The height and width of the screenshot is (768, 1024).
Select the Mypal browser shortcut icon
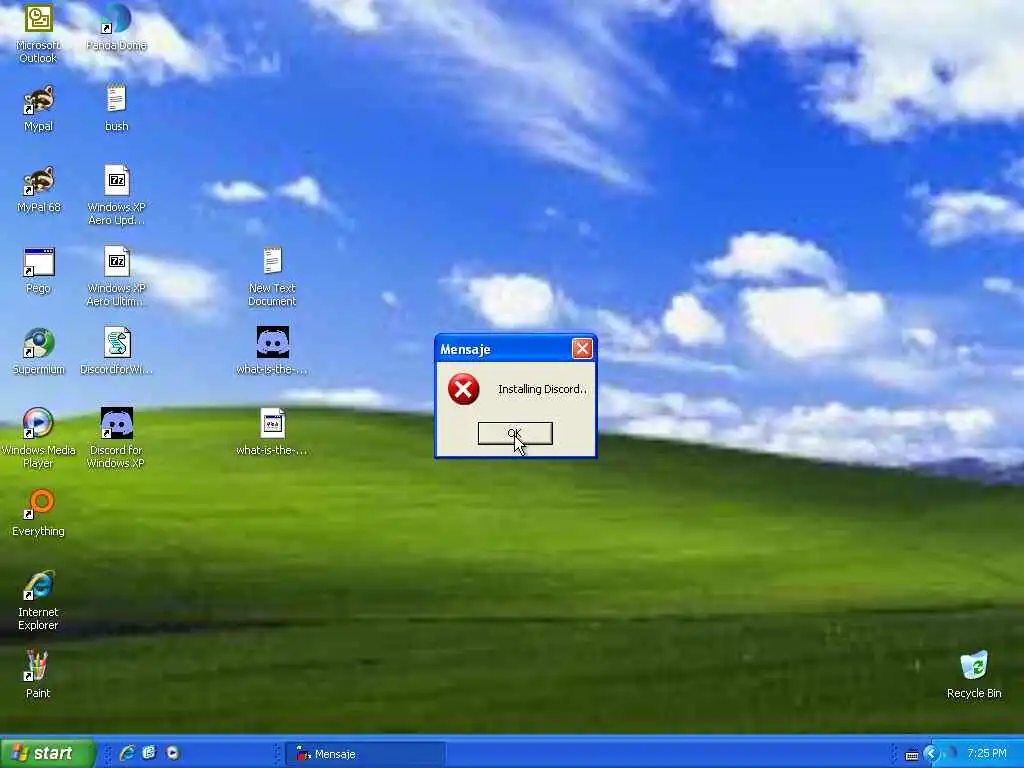coord(38,108)
